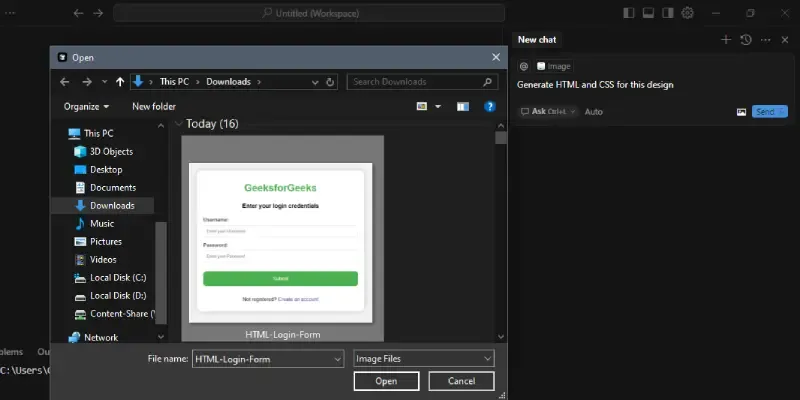Viewport: 800px width, 400px height.
Task: Collapse the Today (16) group
Action: [x=179, y=123]
